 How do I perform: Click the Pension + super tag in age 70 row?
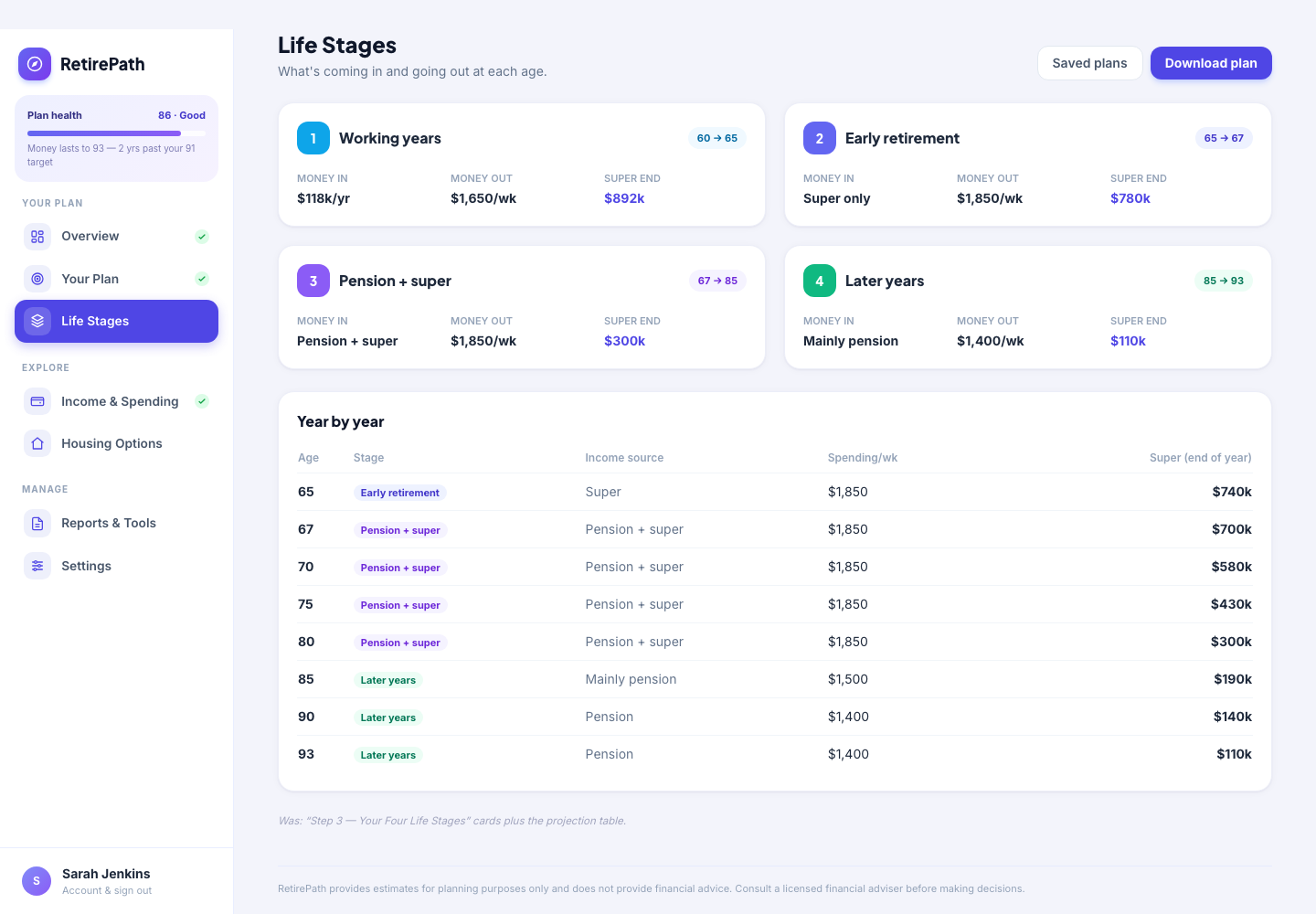tap(400, 568)
